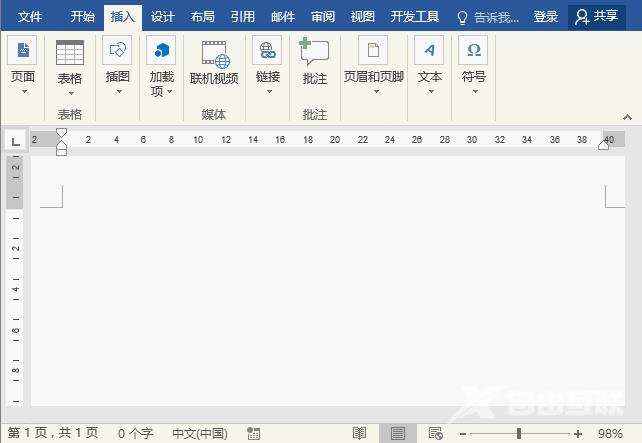Open the 页面 (Pages) icon in ribbon

[22, 51]
